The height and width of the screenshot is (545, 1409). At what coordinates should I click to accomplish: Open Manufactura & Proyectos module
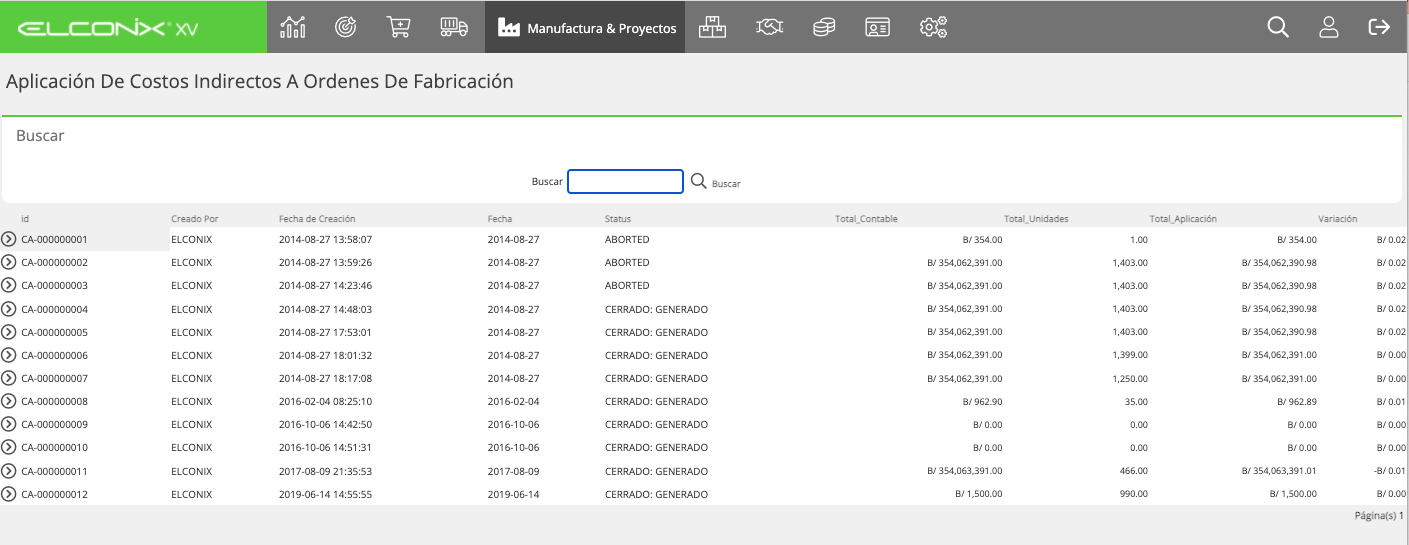pos(585,28)
